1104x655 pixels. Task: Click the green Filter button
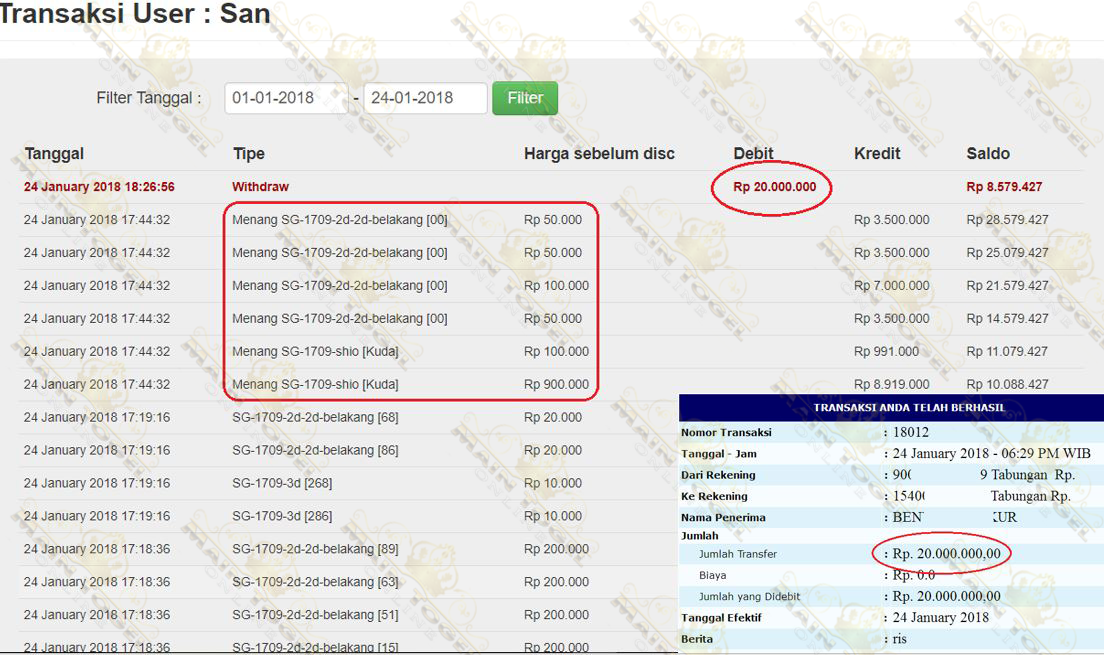click(524, 98)
